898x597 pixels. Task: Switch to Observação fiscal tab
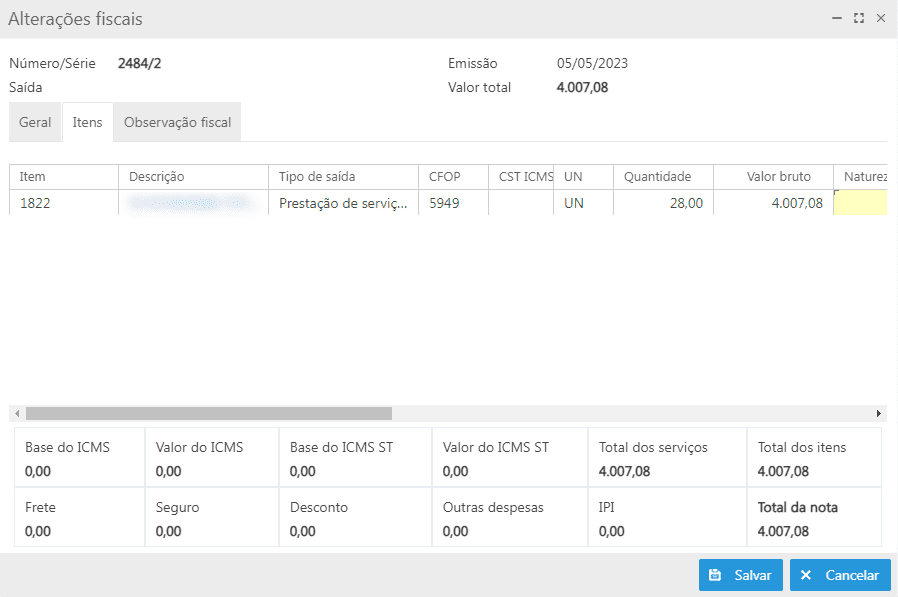point(178,122)
